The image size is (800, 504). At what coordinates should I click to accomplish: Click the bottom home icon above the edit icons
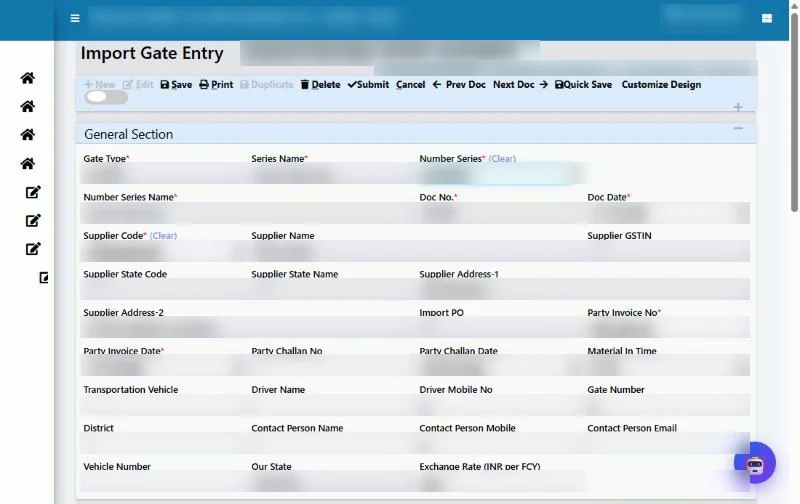click(28, 164)
